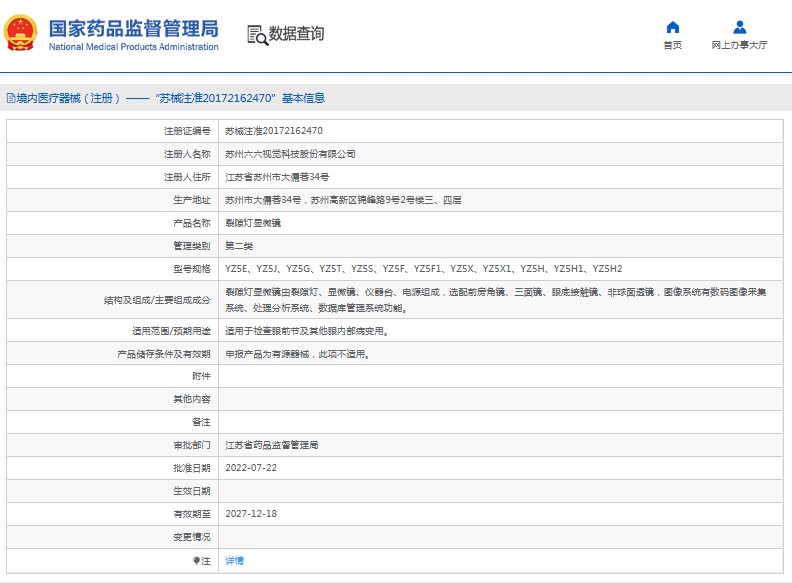This screenshot has width=792, height=583.
Task: Select the approval date 2022-07-22
Action: click(250, 468)
